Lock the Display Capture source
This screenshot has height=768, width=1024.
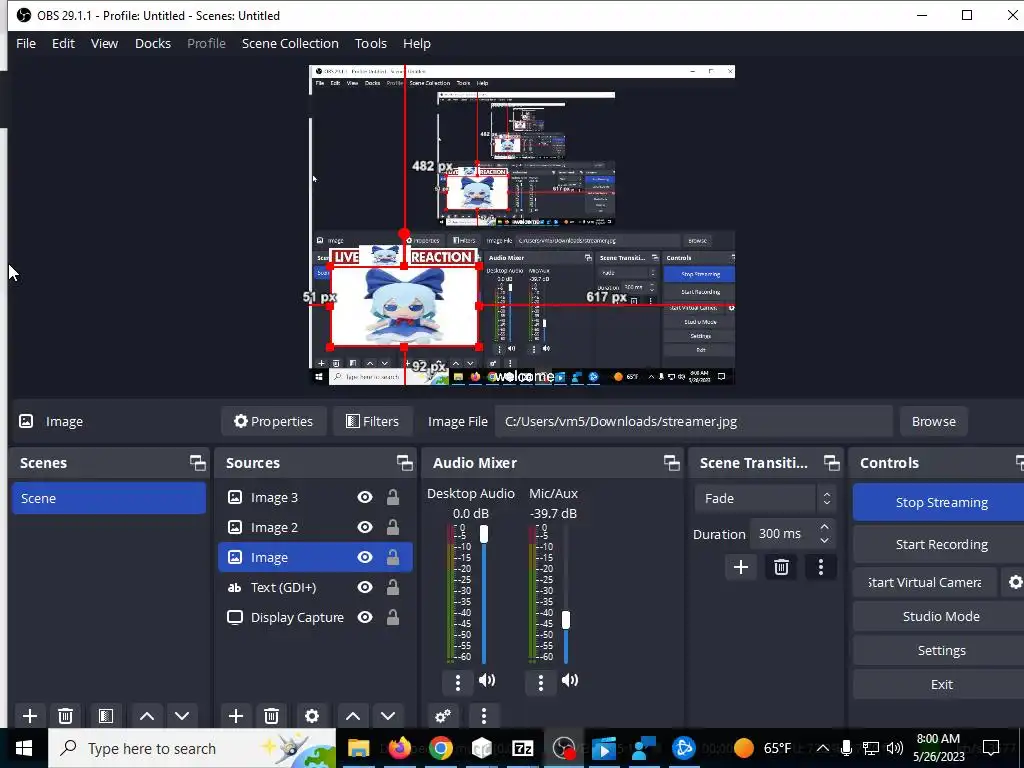pyautogui.click(x=392, y=617)
